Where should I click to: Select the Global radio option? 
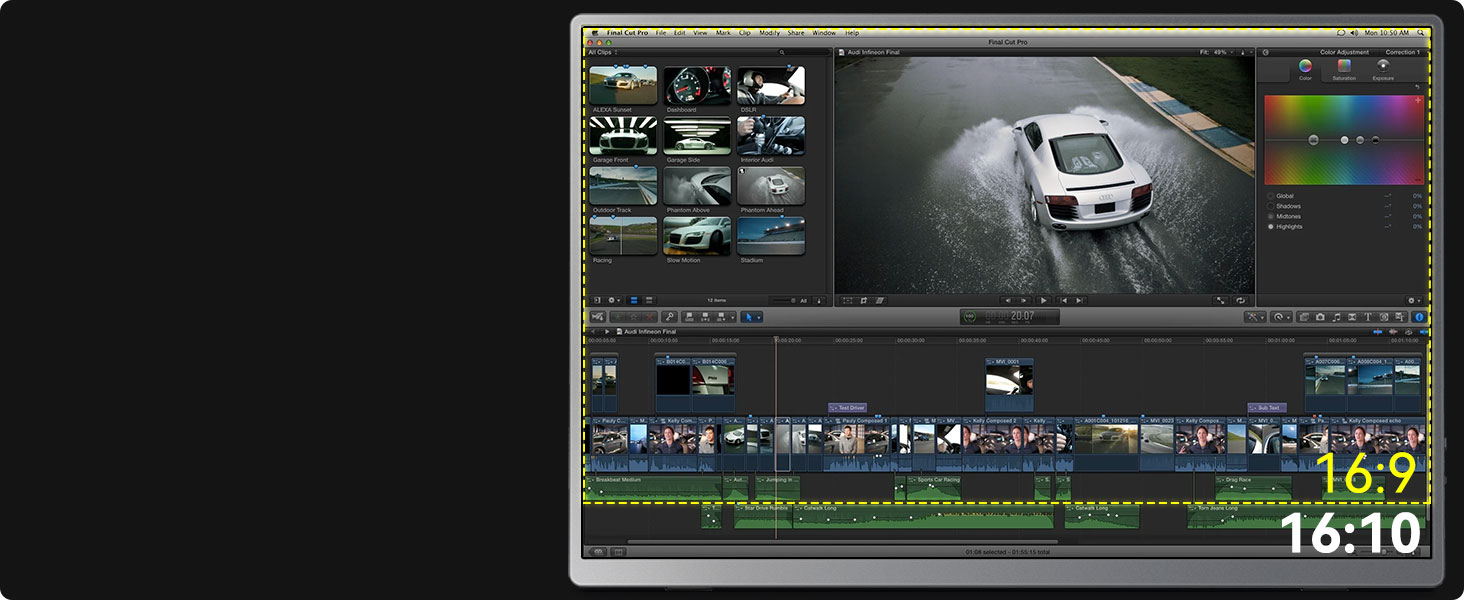1271,196
